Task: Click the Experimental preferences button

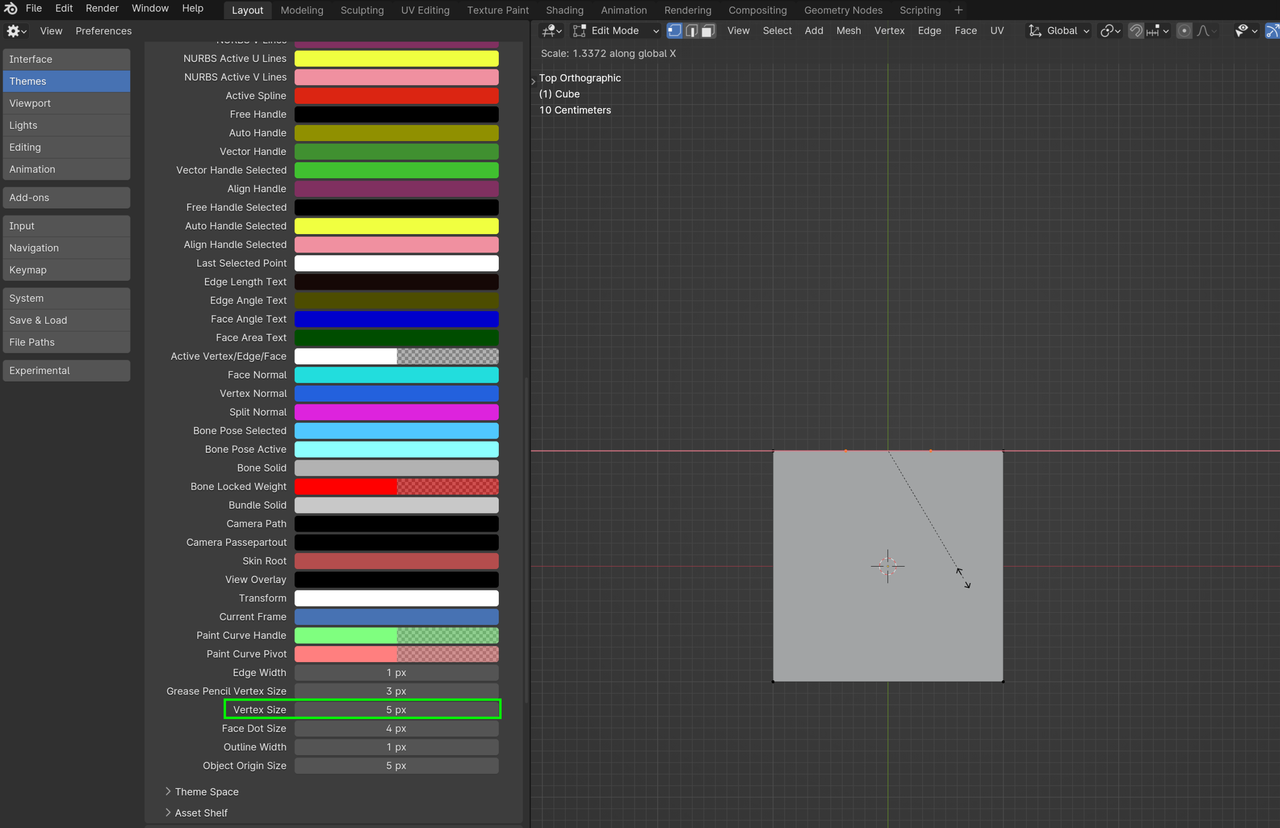Action: tap(66, 370)
